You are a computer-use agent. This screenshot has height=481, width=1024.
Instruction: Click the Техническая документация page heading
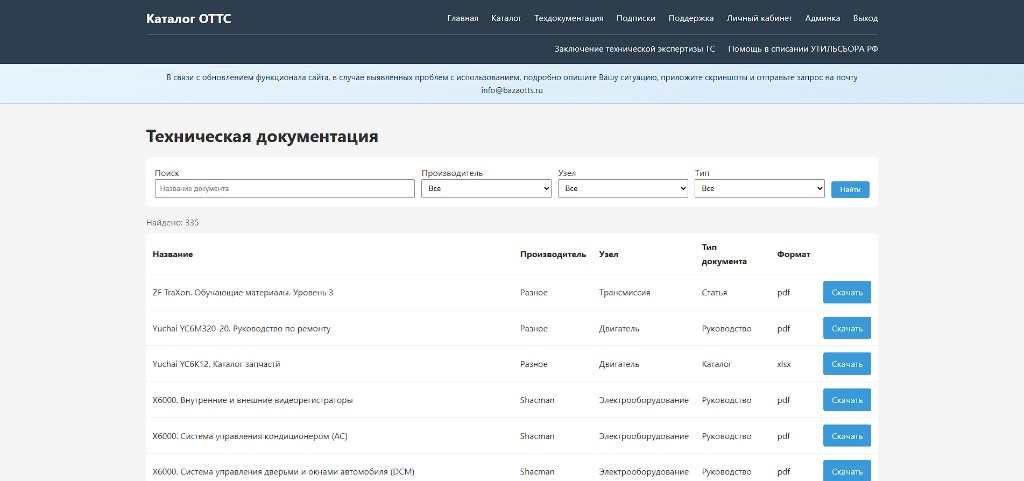coord(262,136)
